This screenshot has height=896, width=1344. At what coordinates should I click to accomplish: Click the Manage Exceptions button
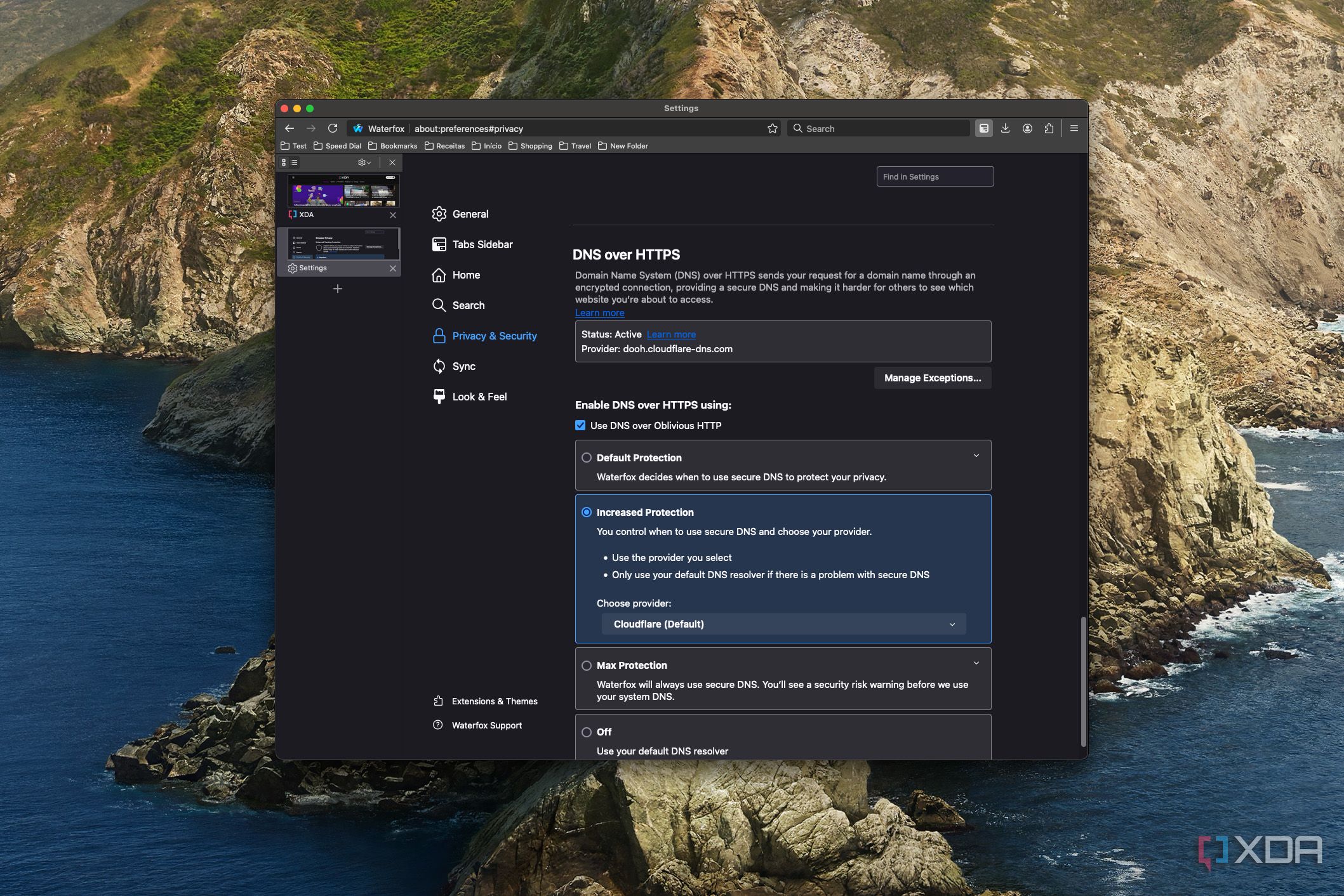tap(933, 378)
